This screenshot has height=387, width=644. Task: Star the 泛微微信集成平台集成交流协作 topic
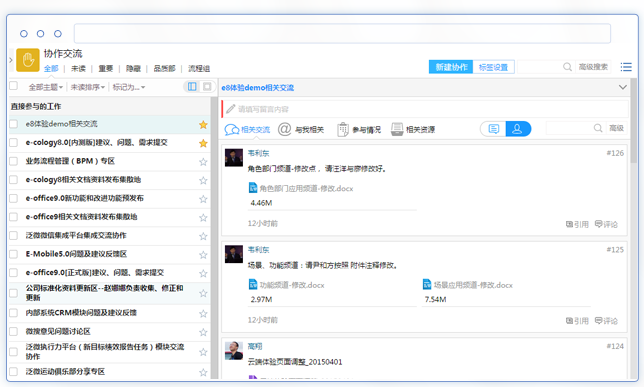203,236
